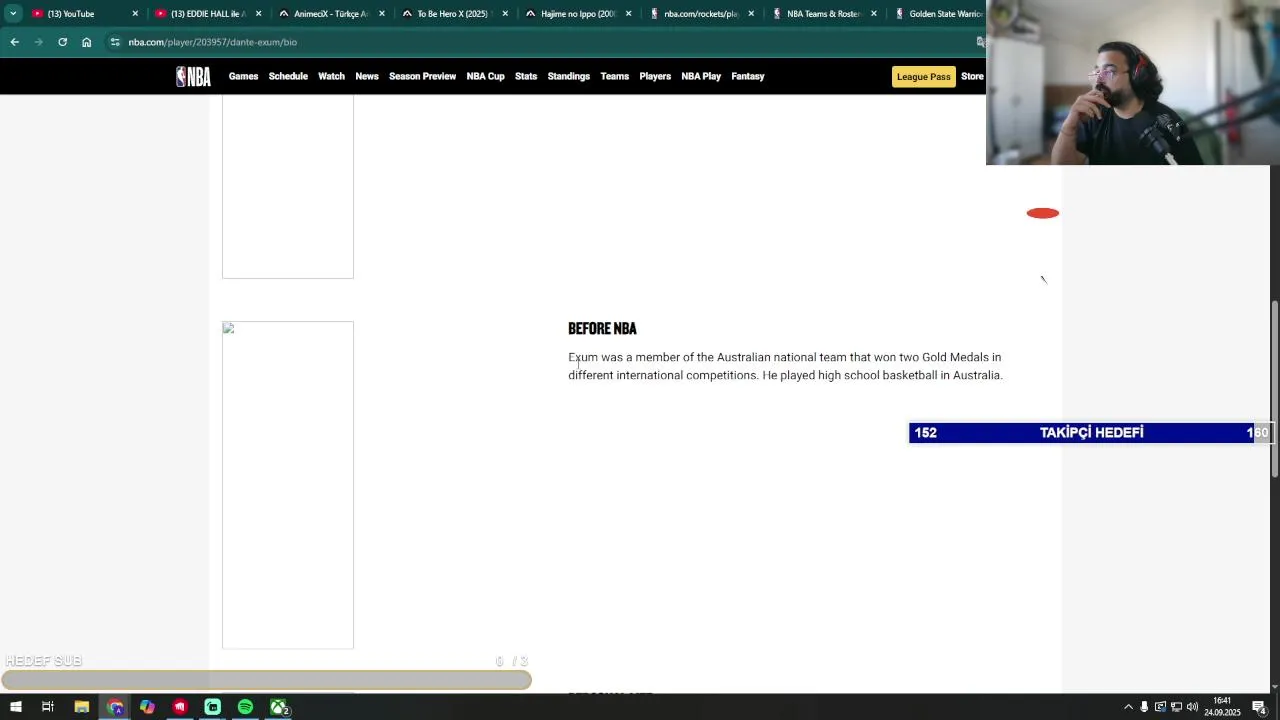The width and height of the screenshot is (1280, 720).
Task: Click the League Pass button
Action: (x=923, y=77)
